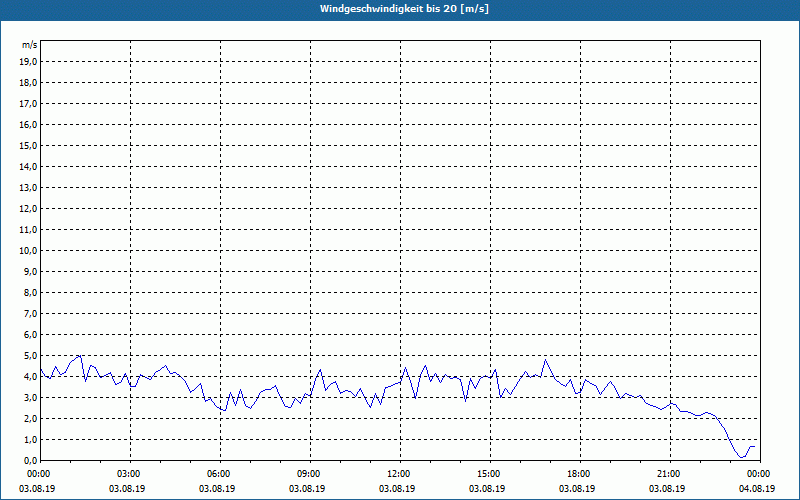Pick the '10,0' y-axis label
800x500 pixels.
[28, 251]
